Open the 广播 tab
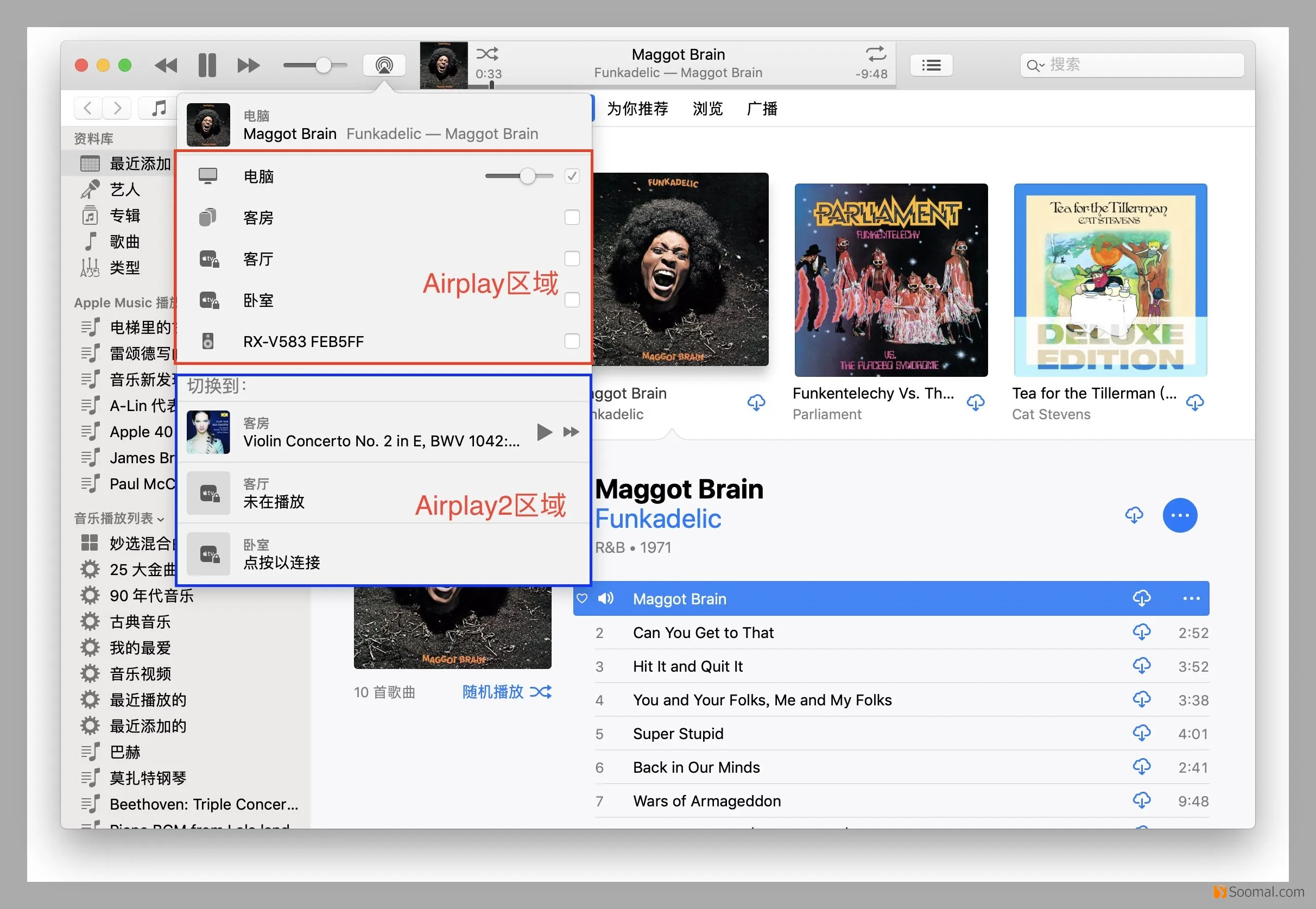This screenshot has width=1316, height=909. [762, 108]
